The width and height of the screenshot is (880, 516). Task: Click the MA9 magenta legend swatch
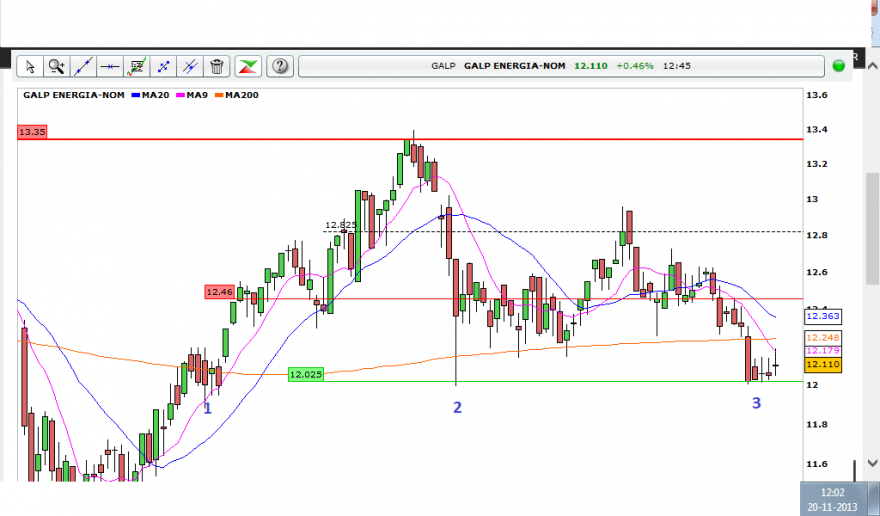coord(181,95)
